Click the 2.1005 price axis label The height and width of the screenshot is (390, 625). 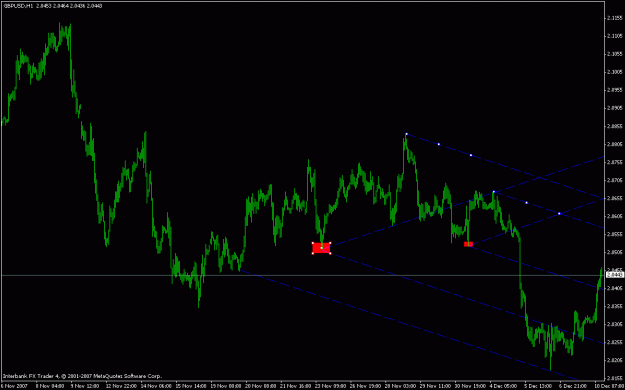click(x=614, y=72)
